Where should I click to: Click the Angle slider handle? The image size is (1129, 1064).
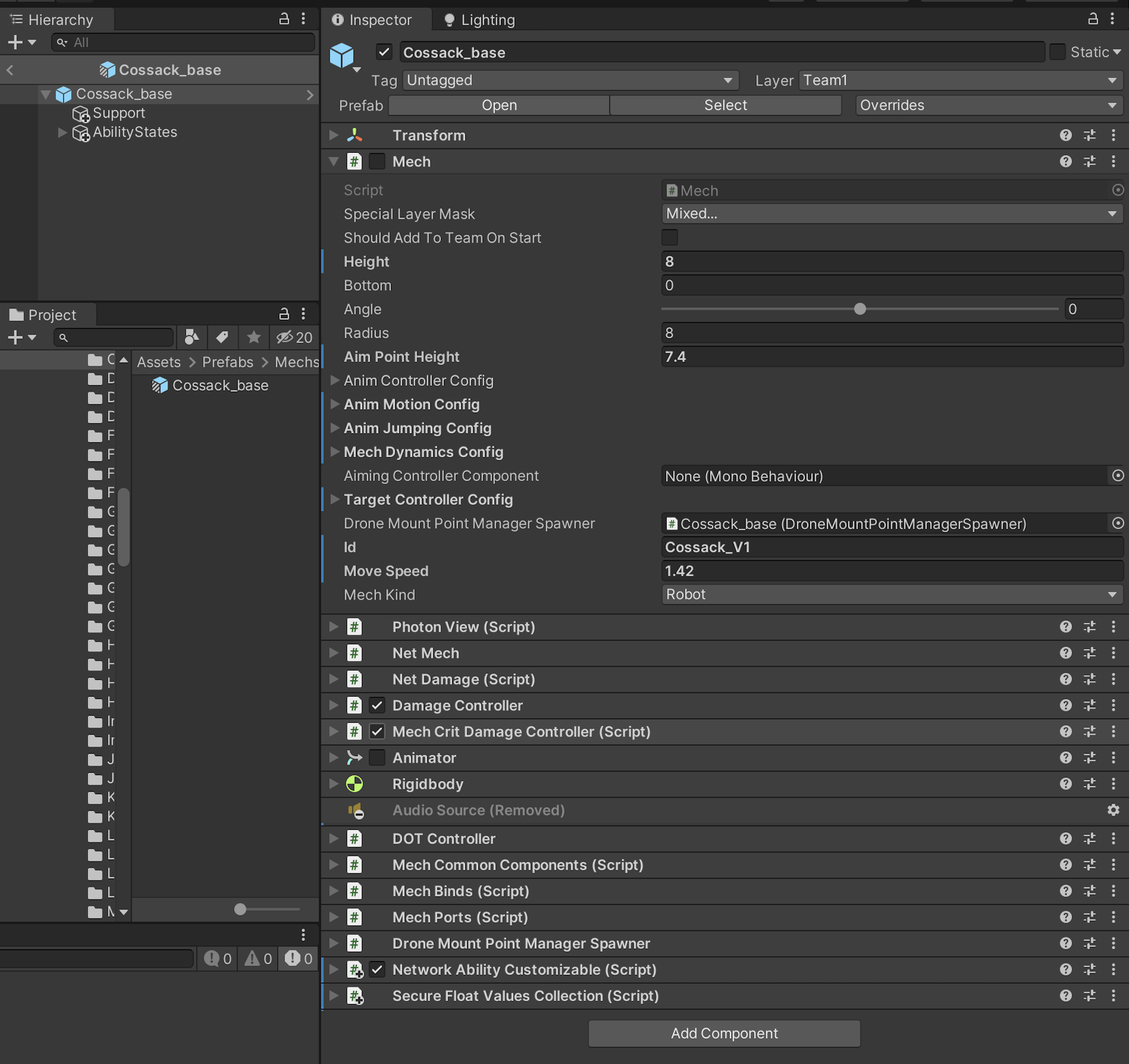coord(860,309)
